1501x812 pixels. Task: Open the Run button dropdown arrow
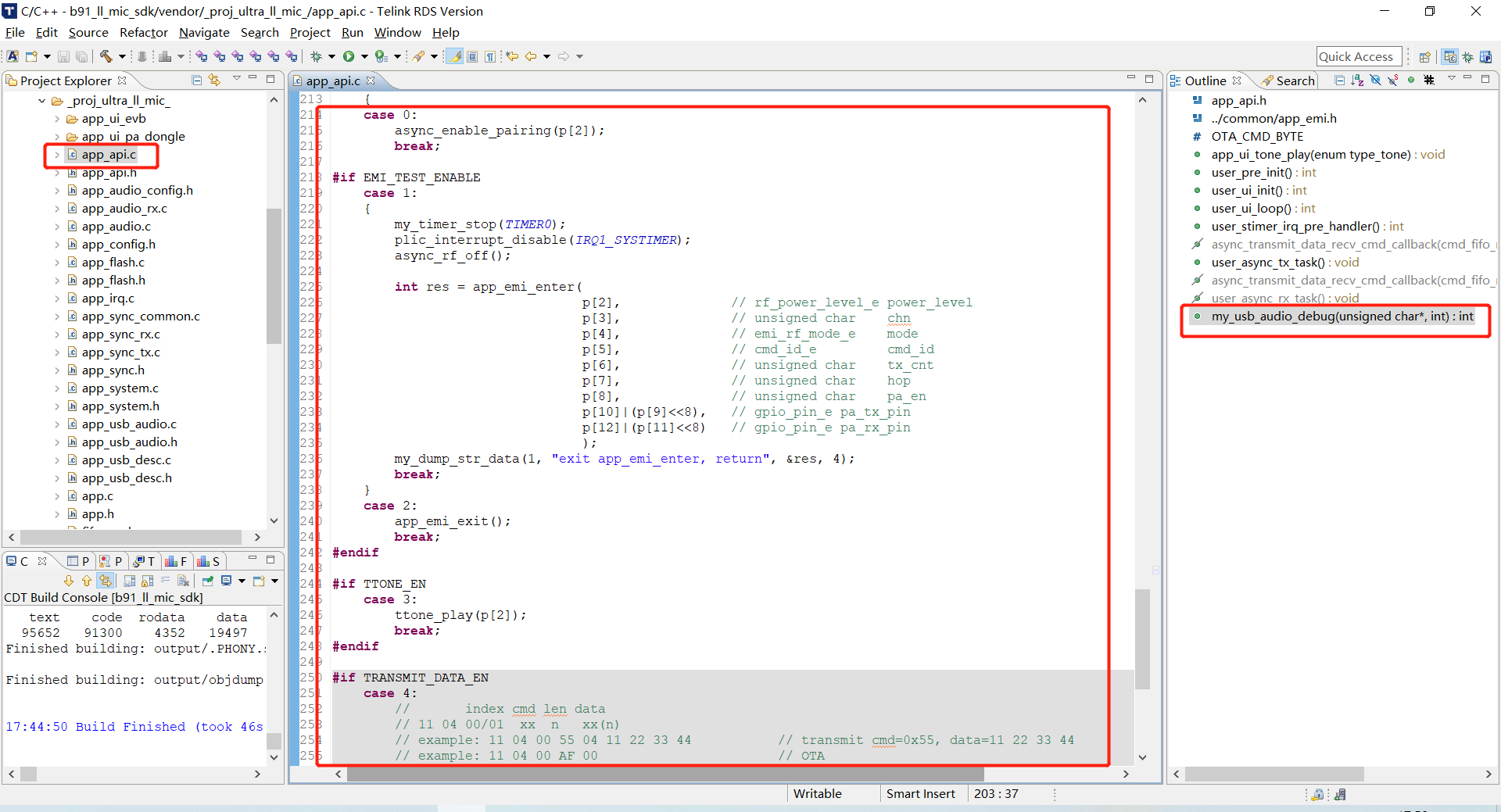(x=364, y=56)
